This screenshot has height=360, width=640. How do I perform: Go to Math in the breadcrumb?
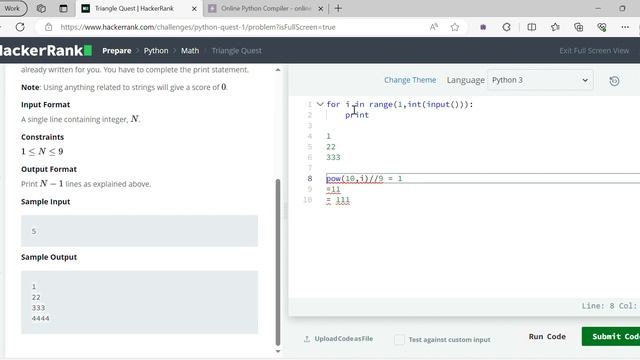click(x=190, y=51)
